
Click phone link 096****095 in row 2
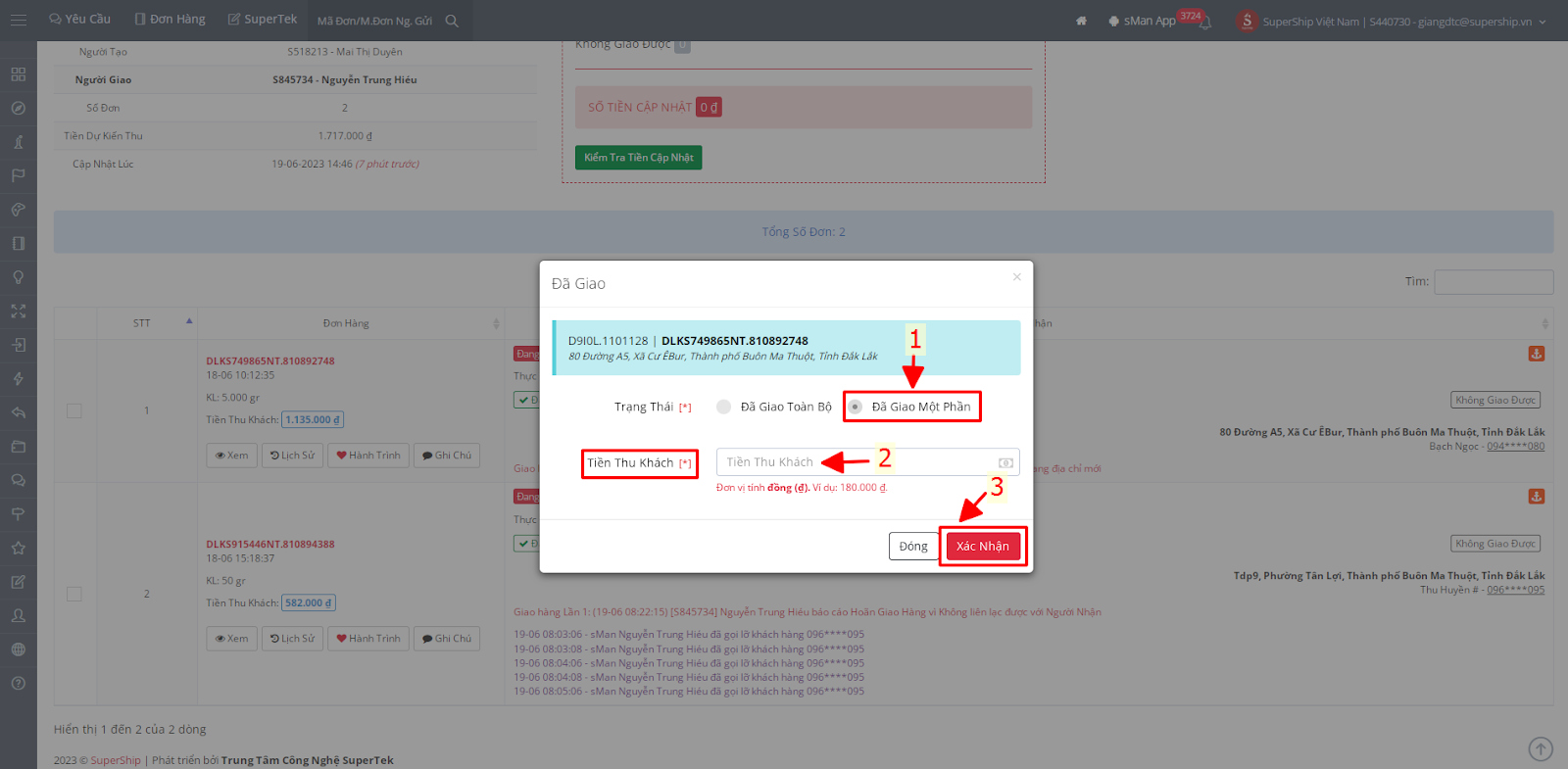(x=1515, y=590)
